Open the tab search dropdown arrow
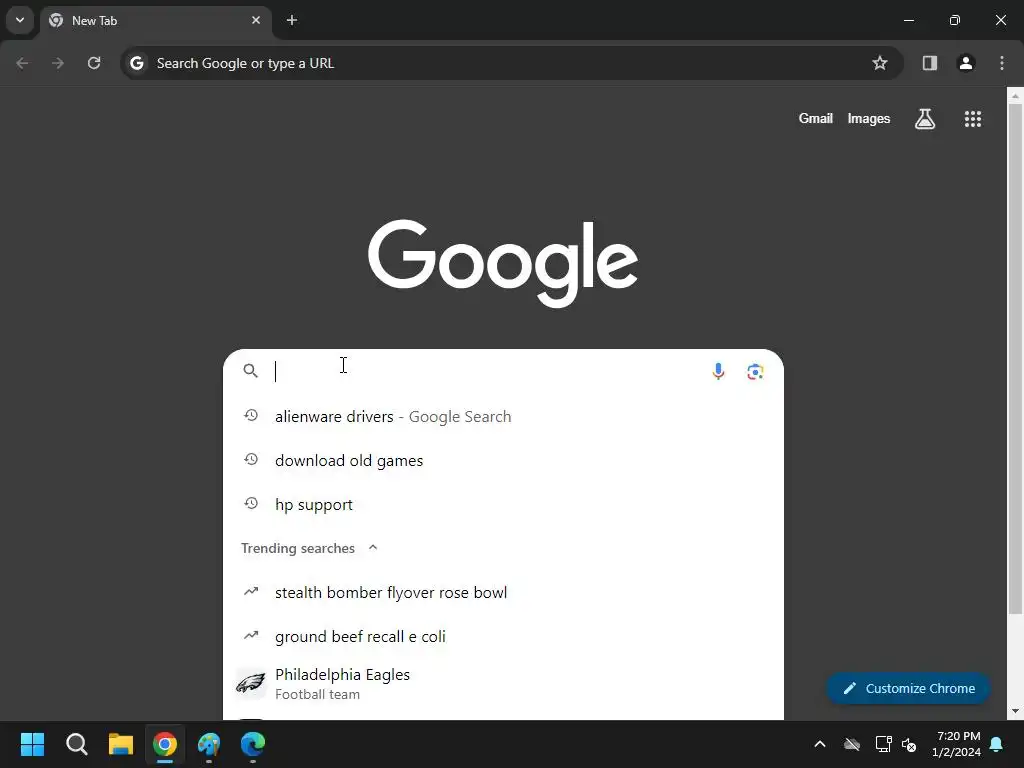The height and width of the screenshot is (768, 1024). [x=20, y=20]
